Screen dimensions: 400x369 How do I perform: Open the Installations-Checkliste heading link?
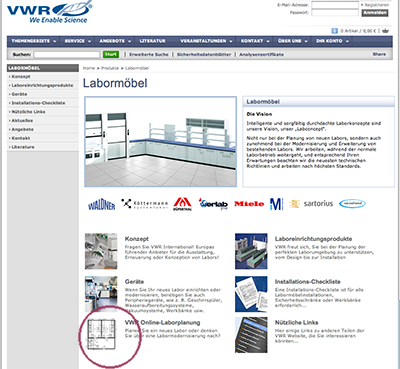[x=307, y=282]
